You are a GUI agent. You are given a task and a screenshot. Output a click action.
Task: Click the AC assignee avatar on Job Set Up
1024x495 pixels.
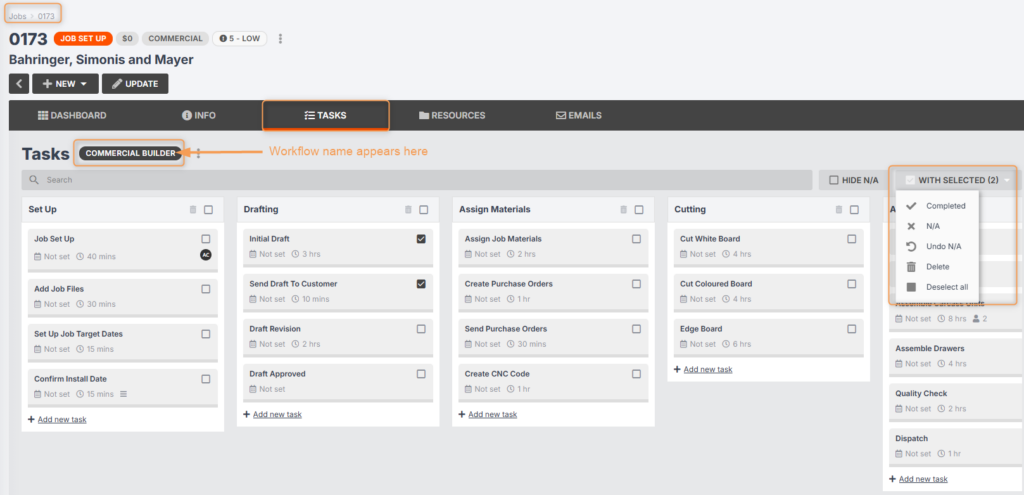coord(205,255)
